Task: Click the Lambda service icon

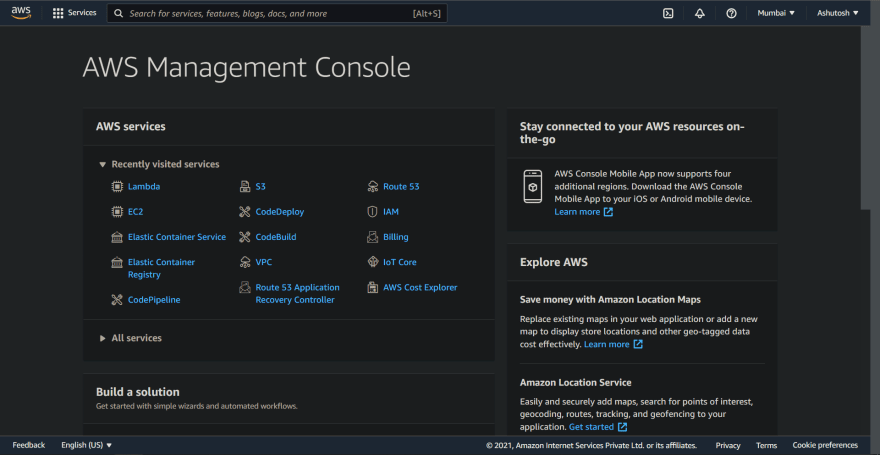Action: 117,186
